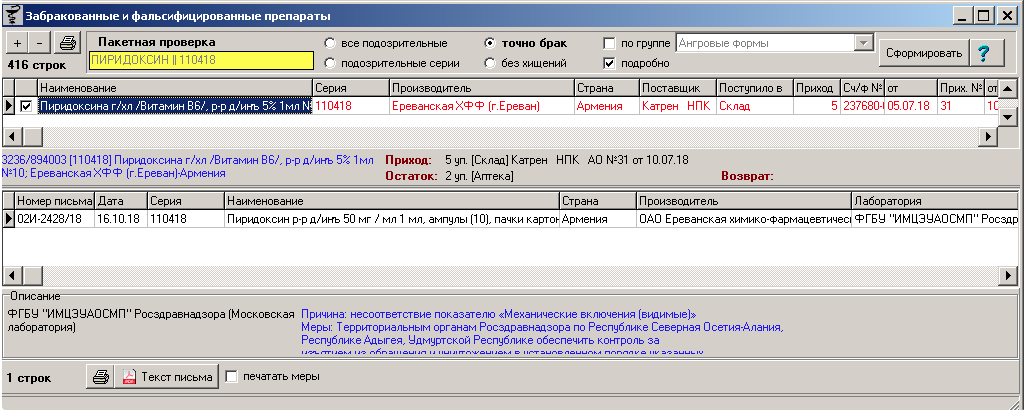Click the blue 'Причина: несоответствие показателю' text
The image size is (1026, 412).
click(499, 313)
